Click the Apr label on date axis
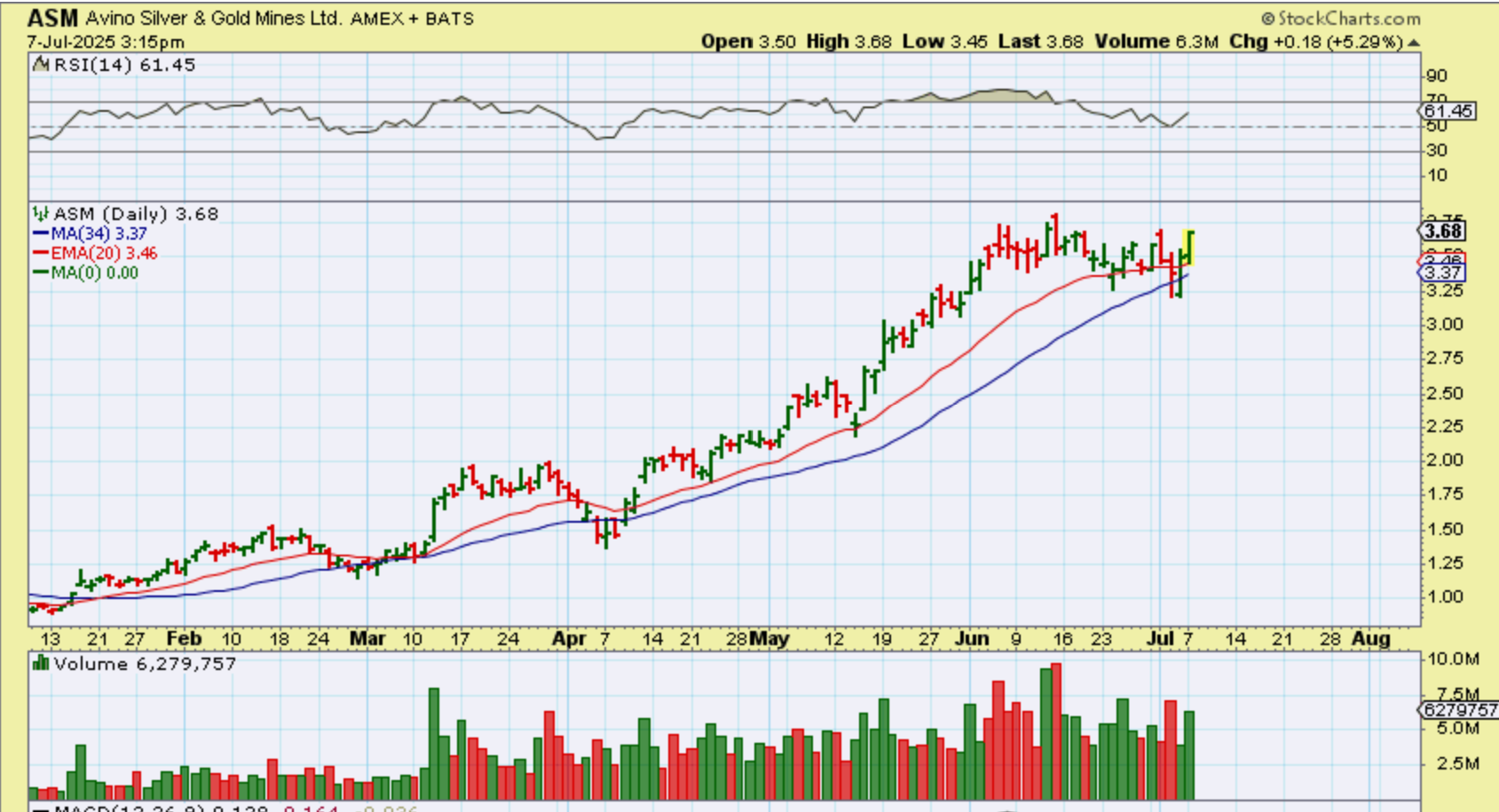The height and width of the screenshot is (812, 1499). pyautogui.click(x=569, y=639)
